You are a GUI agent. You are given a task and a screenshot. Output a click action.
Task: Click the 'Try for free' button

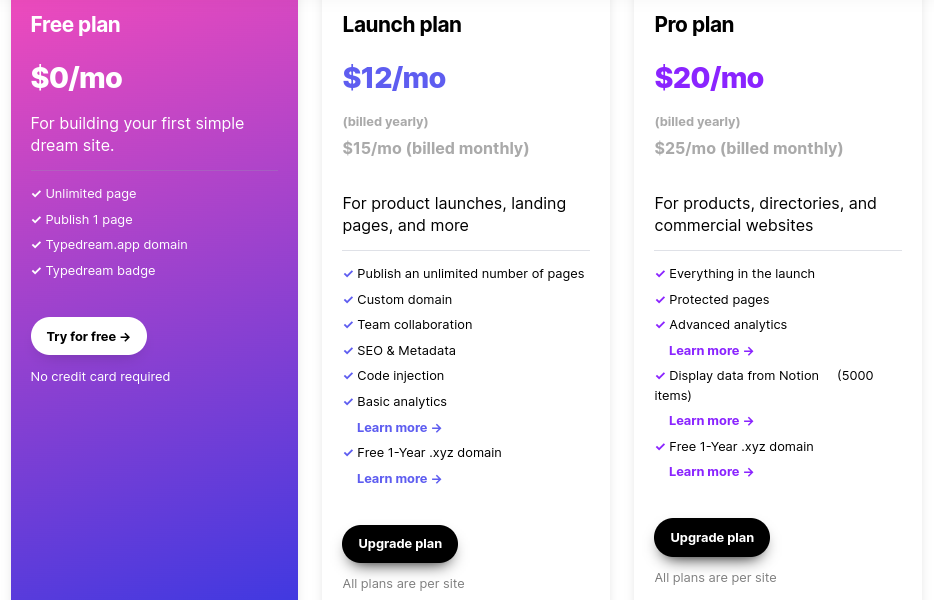pos(89,336)
